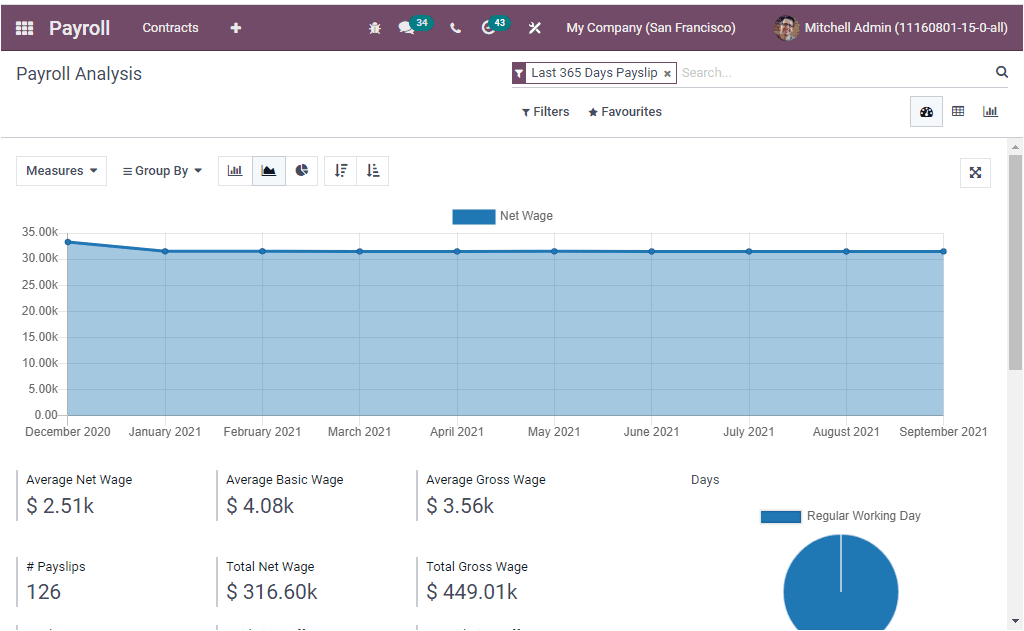
Task: Toggle the selected dashboard view
Action: (925, 111)
